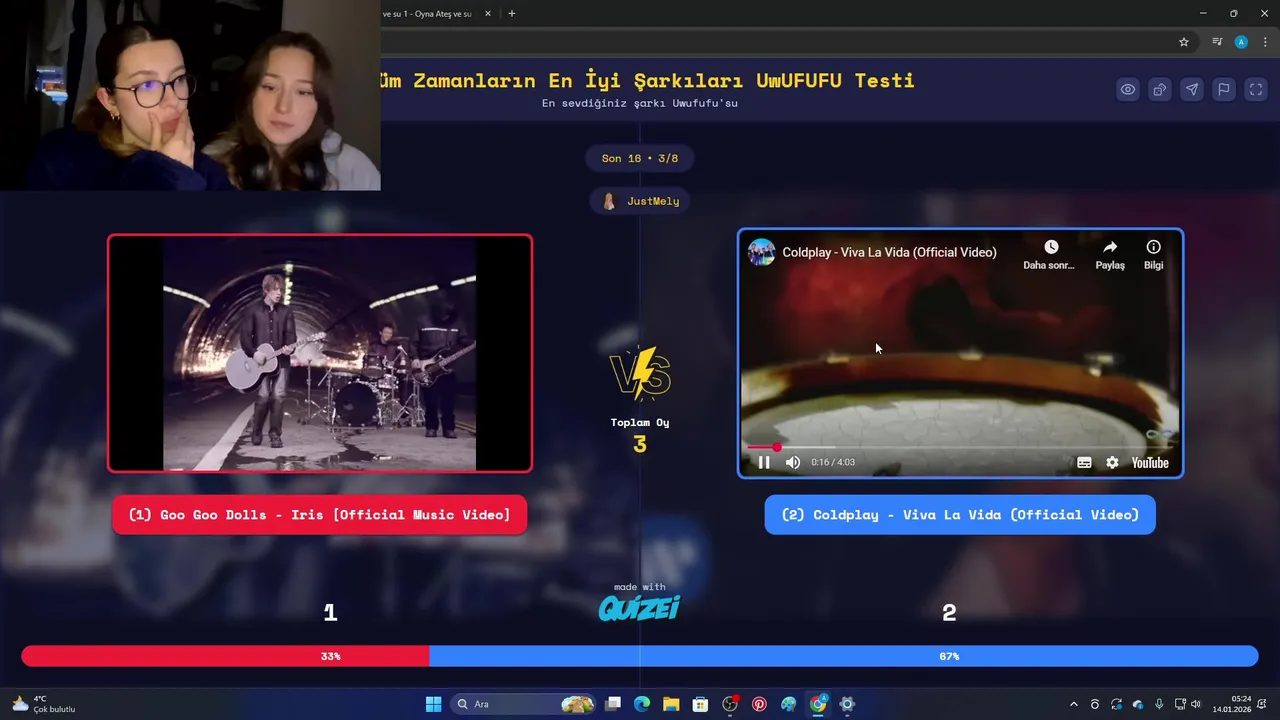Viewport: 1280px width, 720px height.
Task: Click the Goo Goo Dolls video thumbnail
Action: 320,353
